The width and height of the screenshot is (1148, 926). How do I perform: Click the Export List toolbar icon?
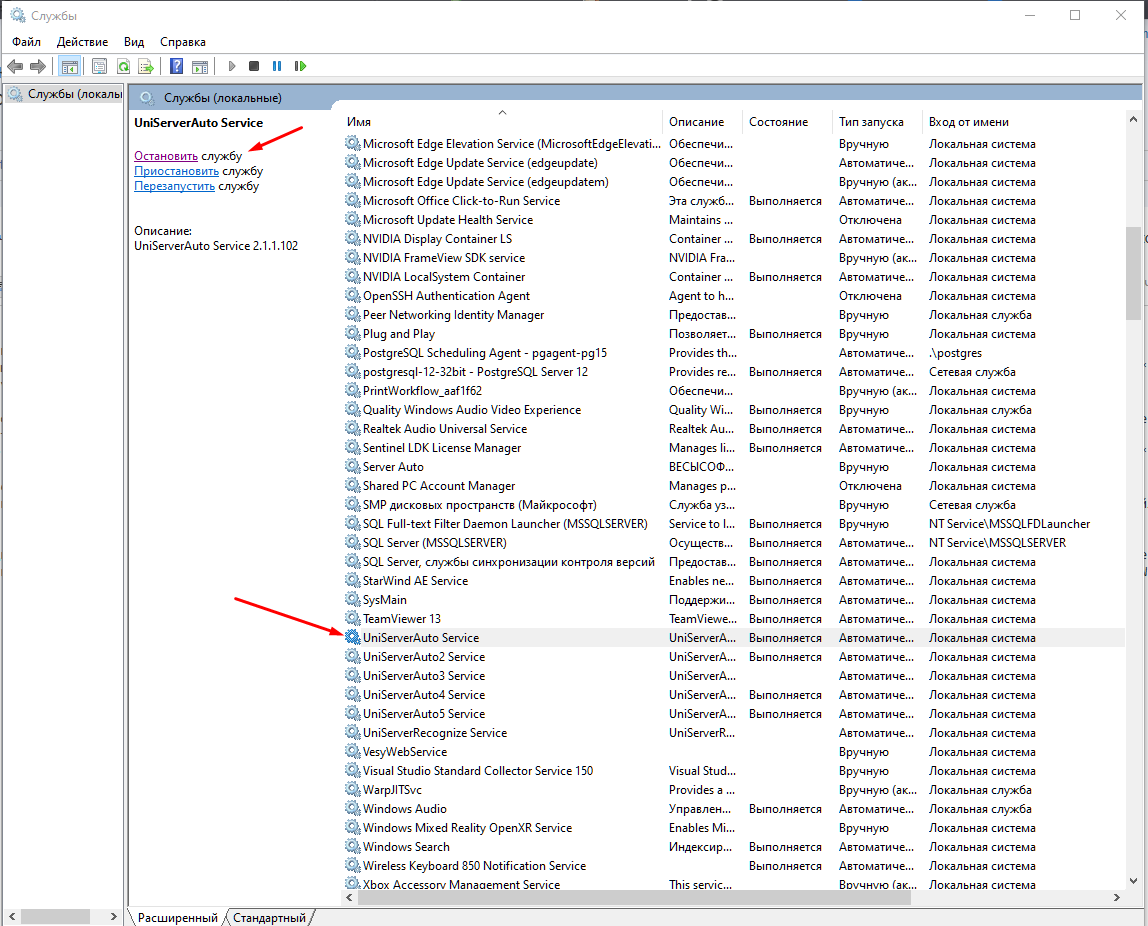(x=146, y=66)
